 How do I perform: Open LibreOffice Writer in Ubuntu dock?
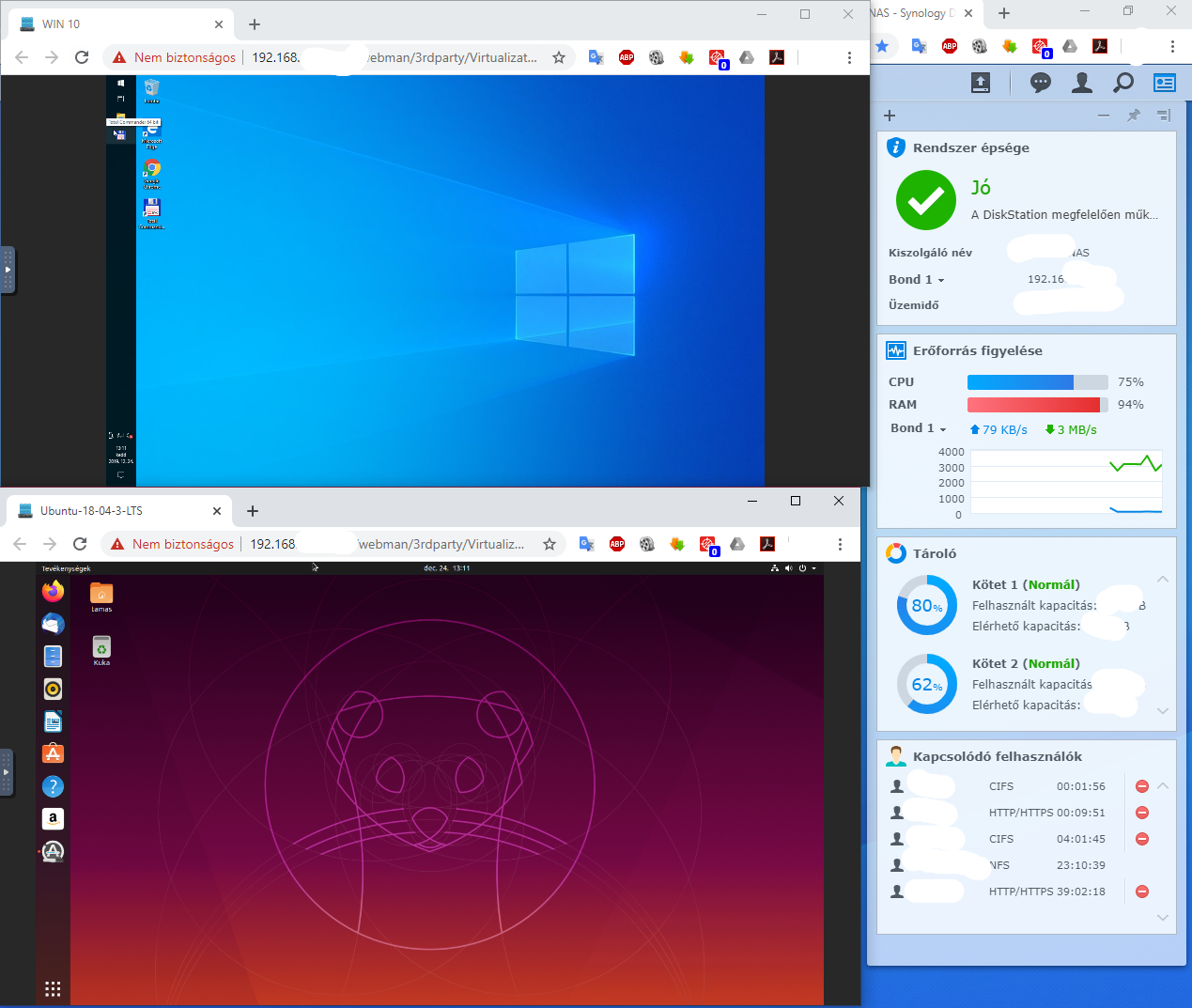[x=53, y=721]
